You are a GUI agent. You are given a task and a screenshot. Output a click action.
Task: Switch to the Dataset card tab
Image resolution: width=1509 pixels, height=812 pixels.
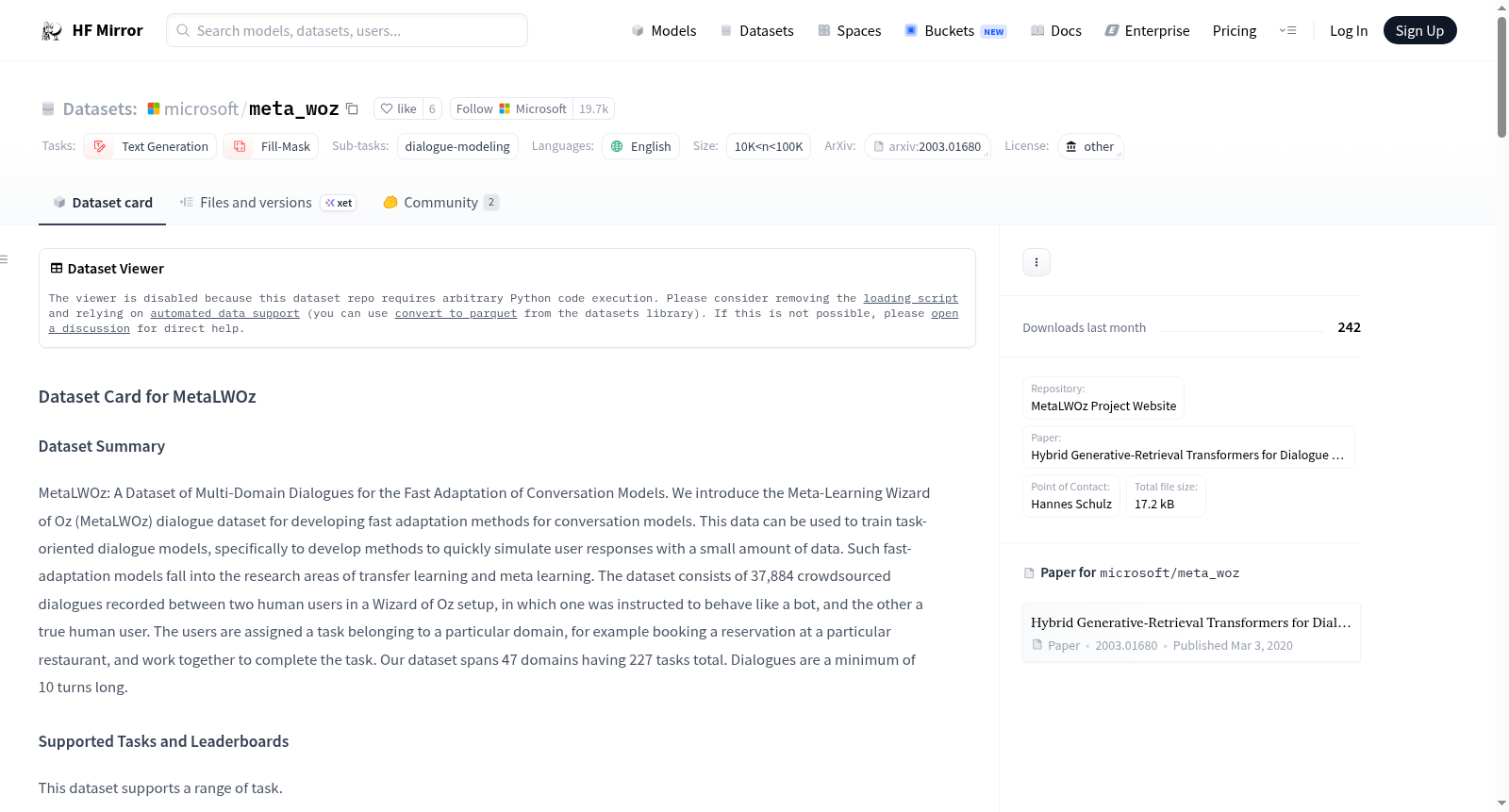102,203
